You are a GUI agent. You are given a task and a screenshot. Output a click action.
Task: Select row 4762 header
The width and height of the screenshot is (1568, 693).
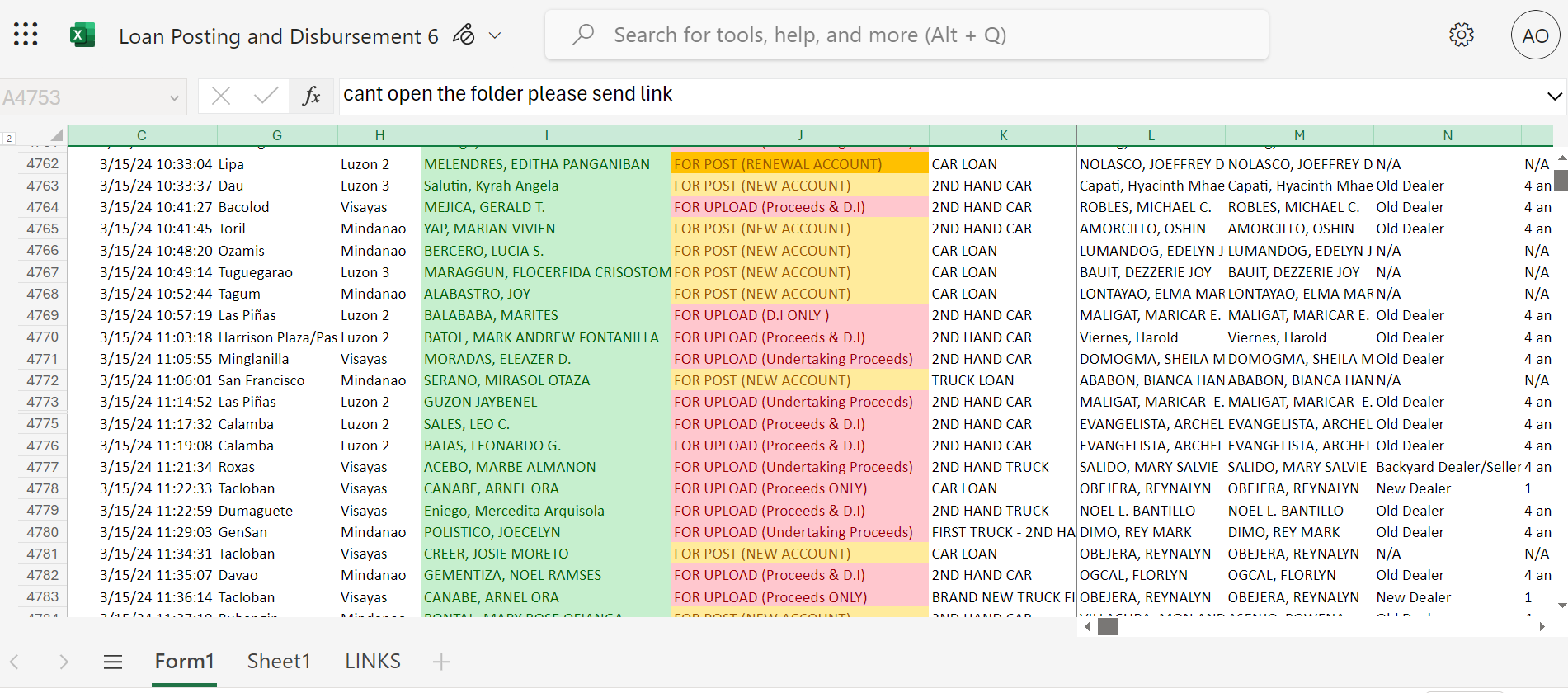click(x=42, y=164)
